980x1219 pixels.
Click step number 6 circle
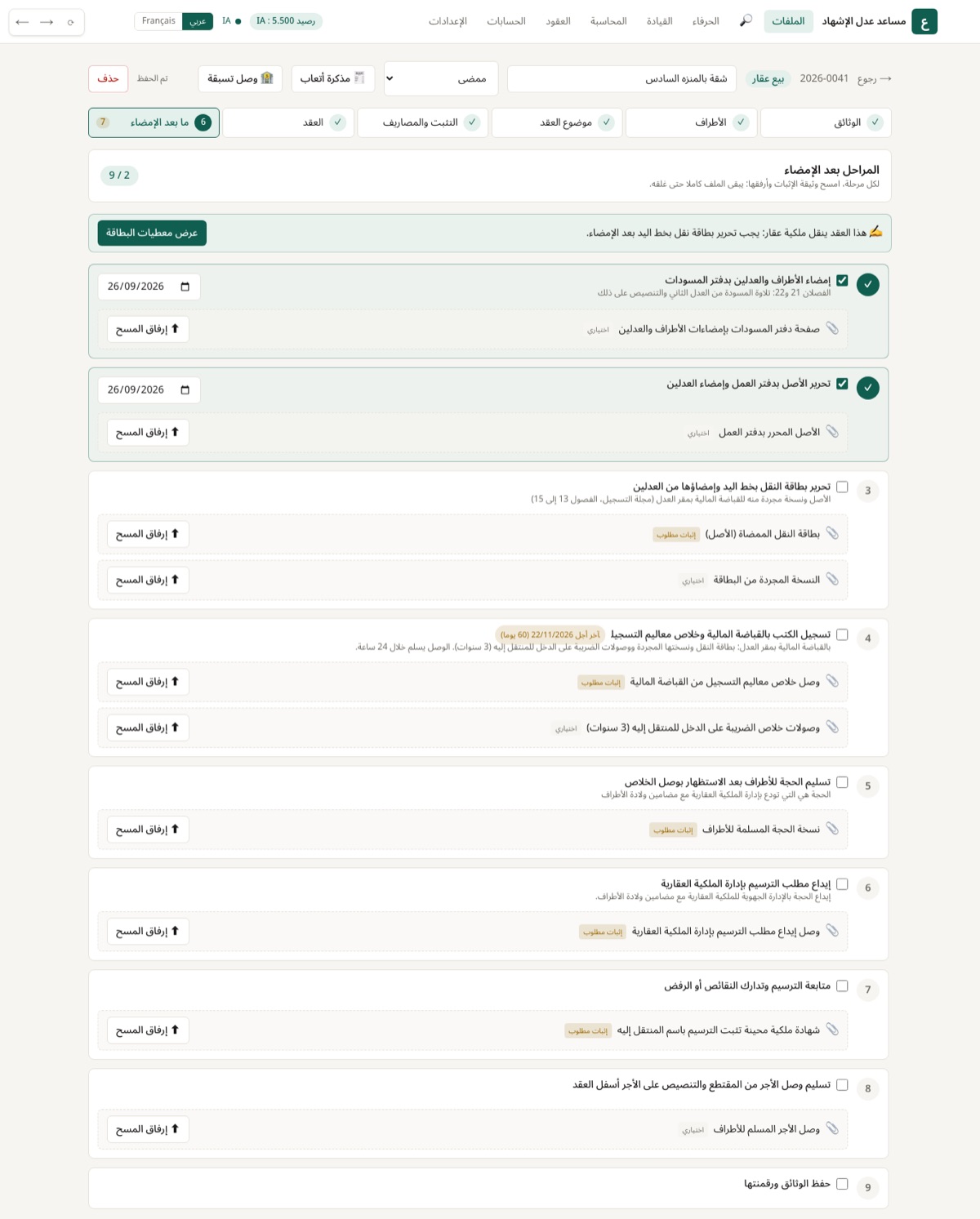867,888
